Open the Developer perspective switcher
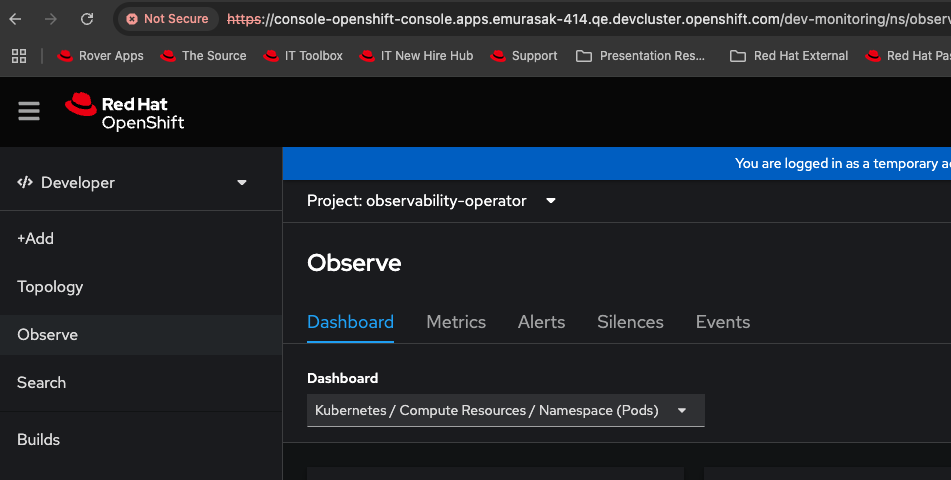 [133, 183]
